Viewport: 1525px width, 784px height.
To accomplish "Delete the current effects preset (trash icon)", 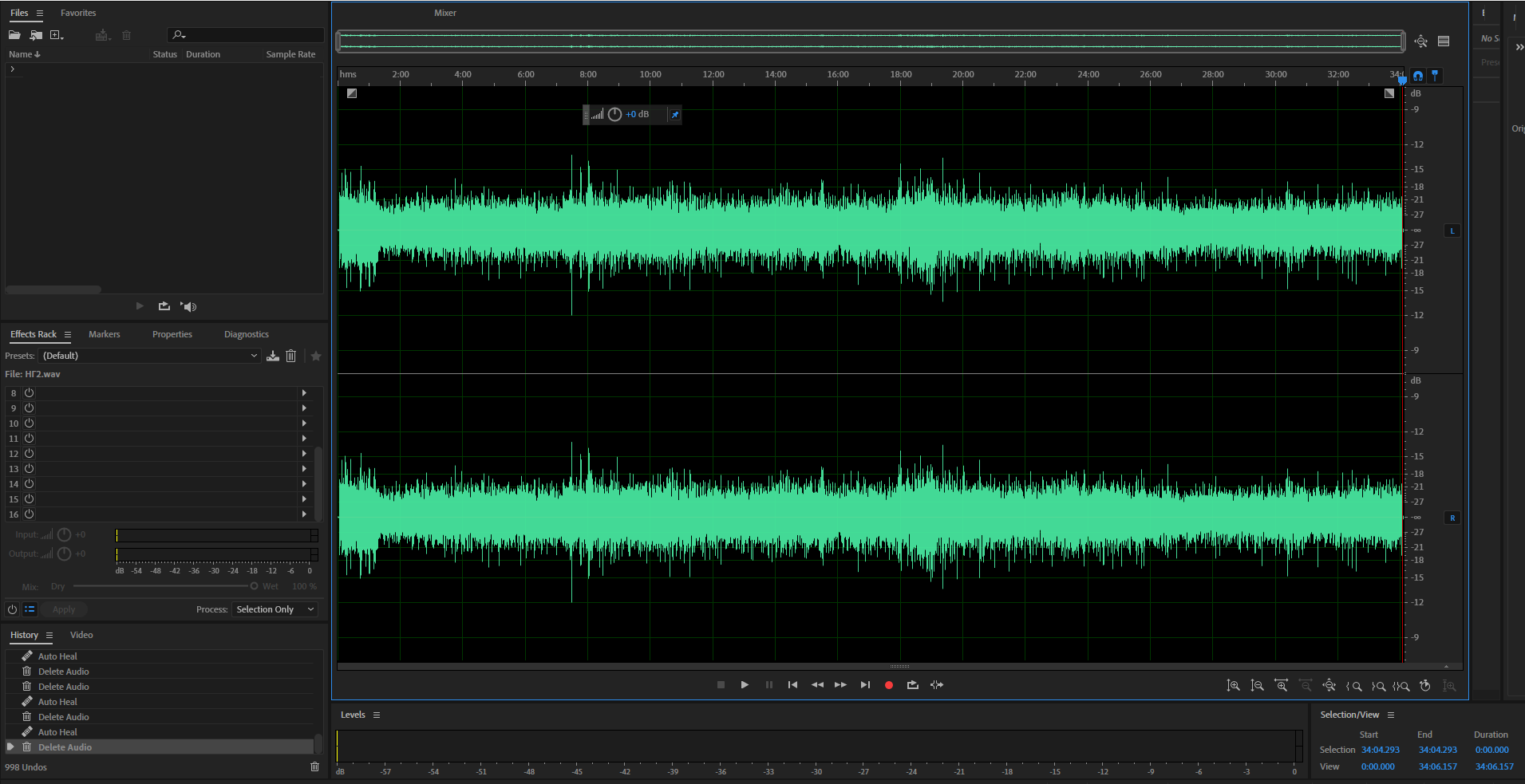I will pos(291,356).
